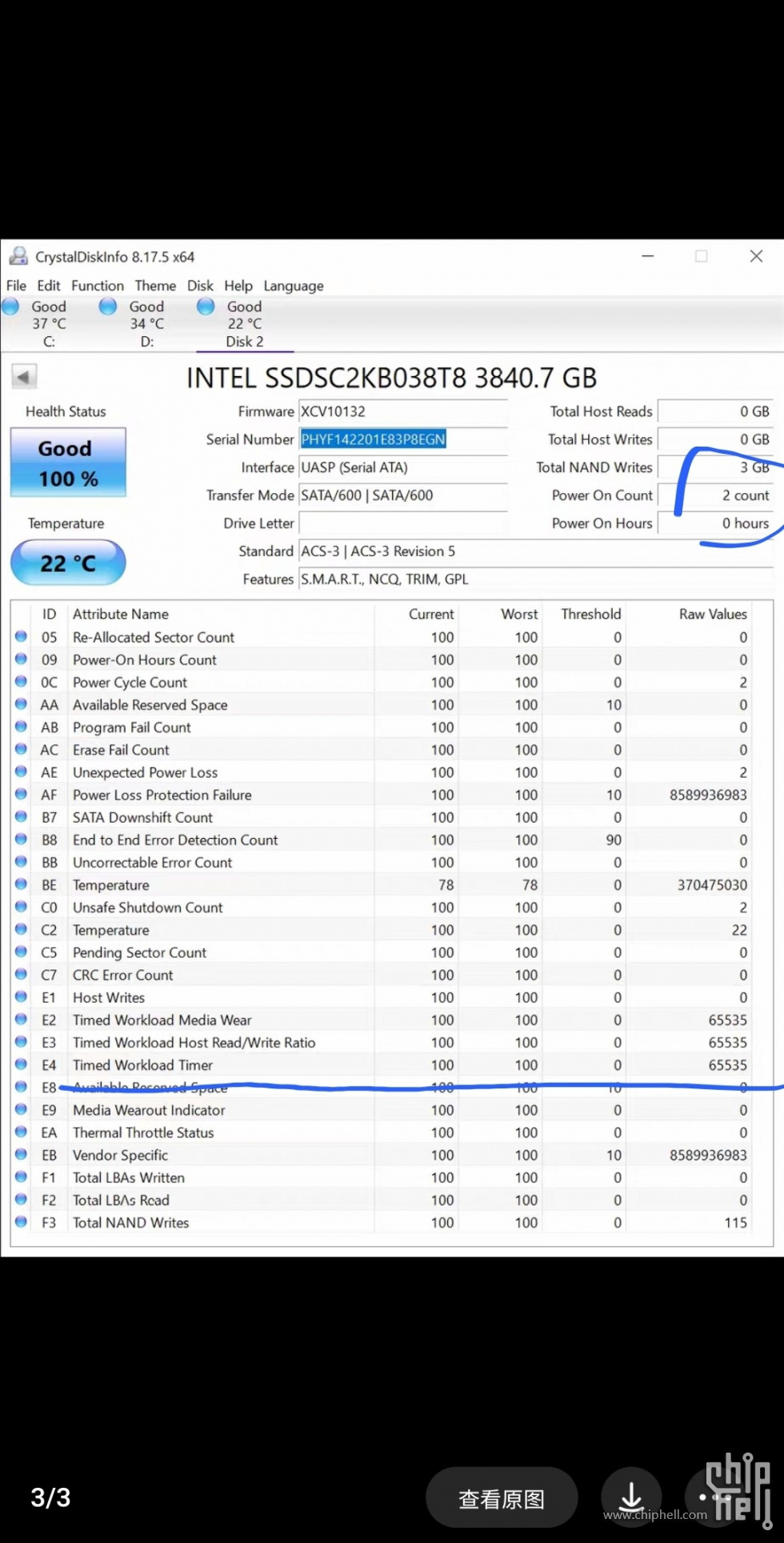Click status dot for Total NAND Writes
The image size is (784, 1543).
(x=22, y=1222)
